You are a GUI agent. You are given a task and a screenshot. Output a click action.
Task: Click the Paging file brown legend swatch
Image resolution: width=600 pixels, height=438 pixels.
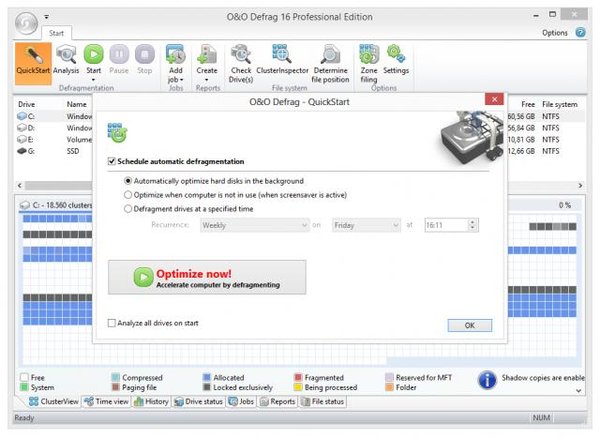116,387
